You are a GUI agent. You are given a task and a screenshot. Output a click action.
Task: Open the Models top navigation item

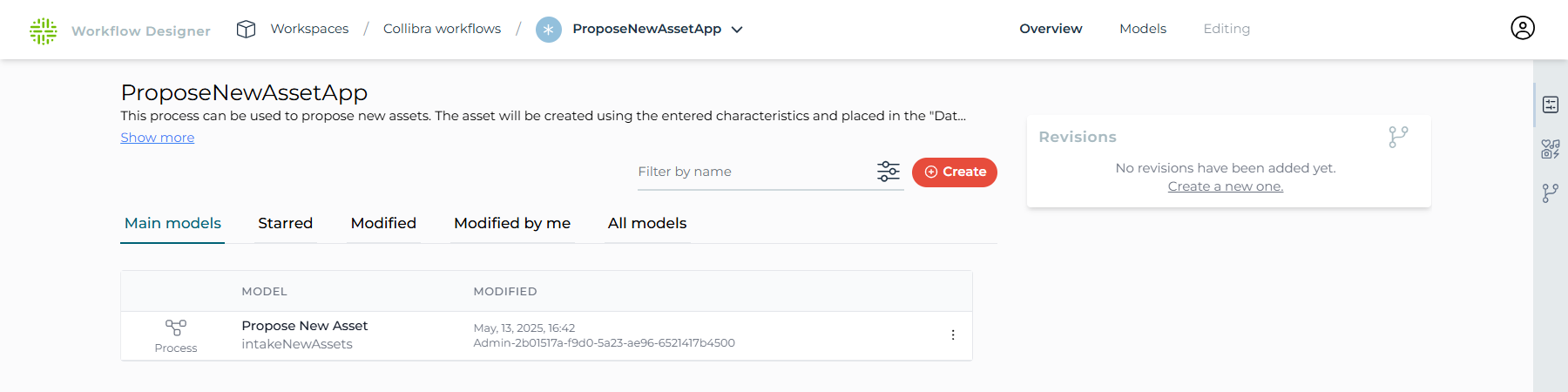(x=1143, y=29)
